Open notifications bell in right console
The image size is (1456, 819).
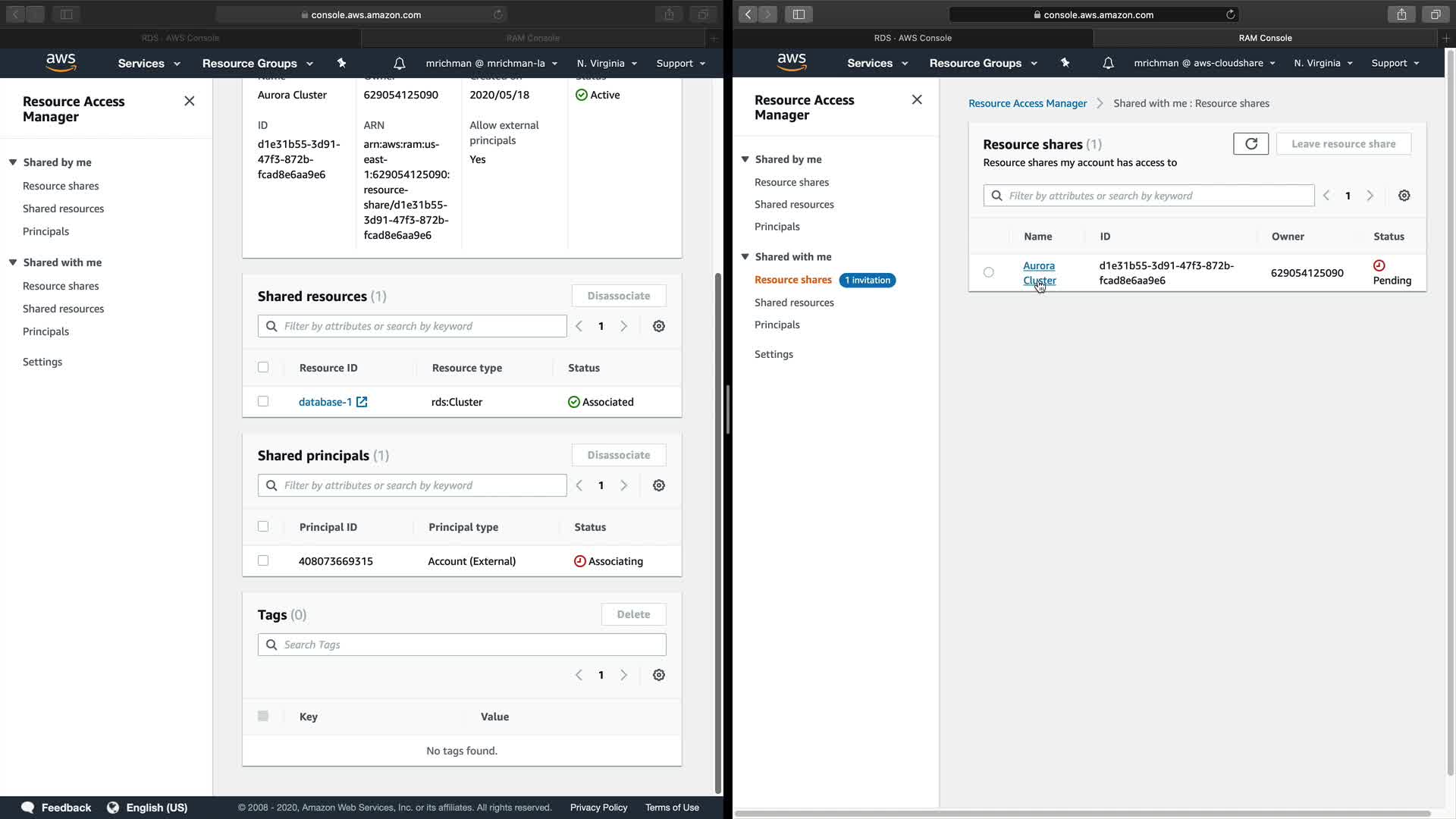[1108, 63]
